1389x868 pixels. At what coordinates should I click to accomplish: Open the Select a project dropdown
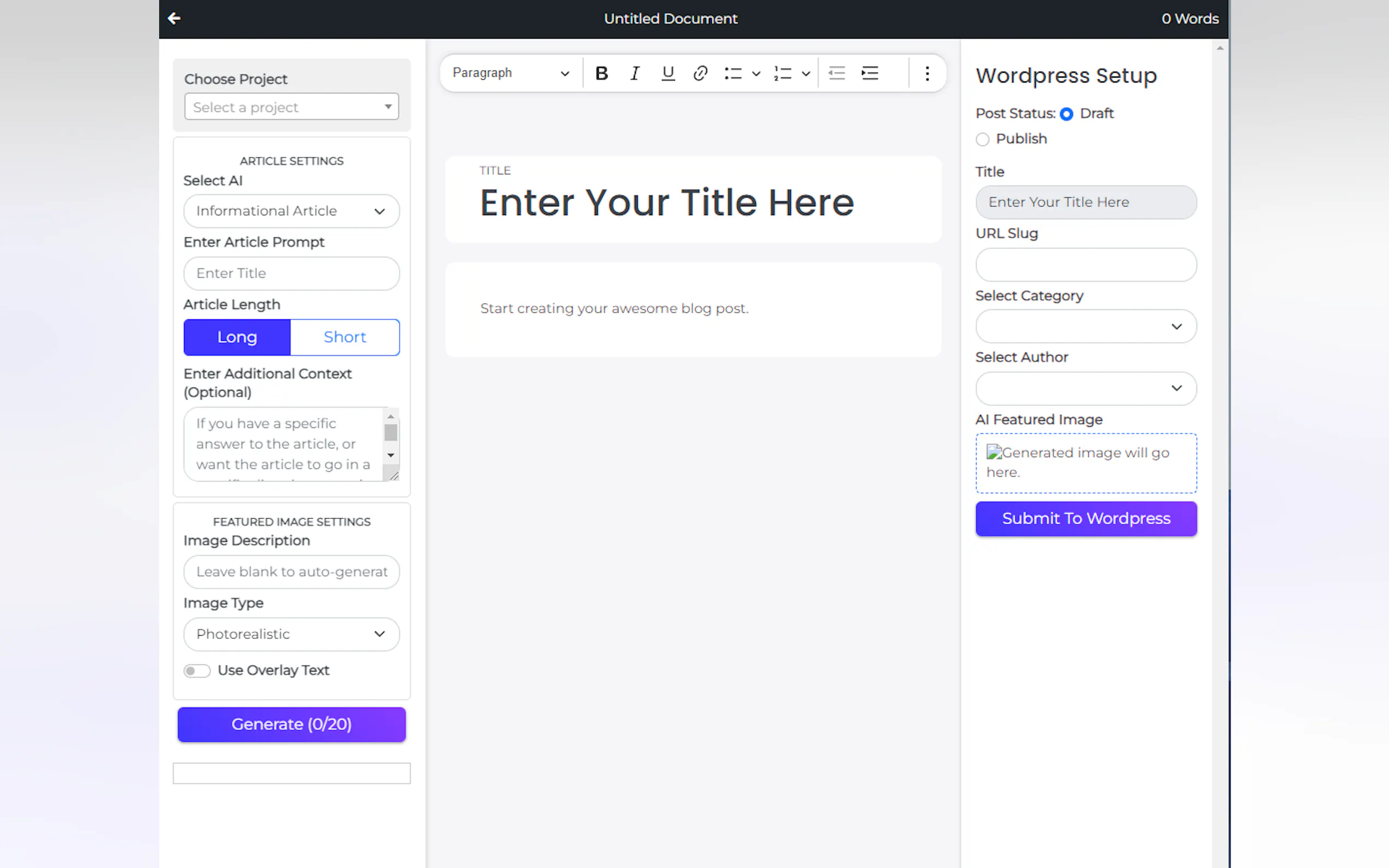pyautogui.click(x=291, y=107)
